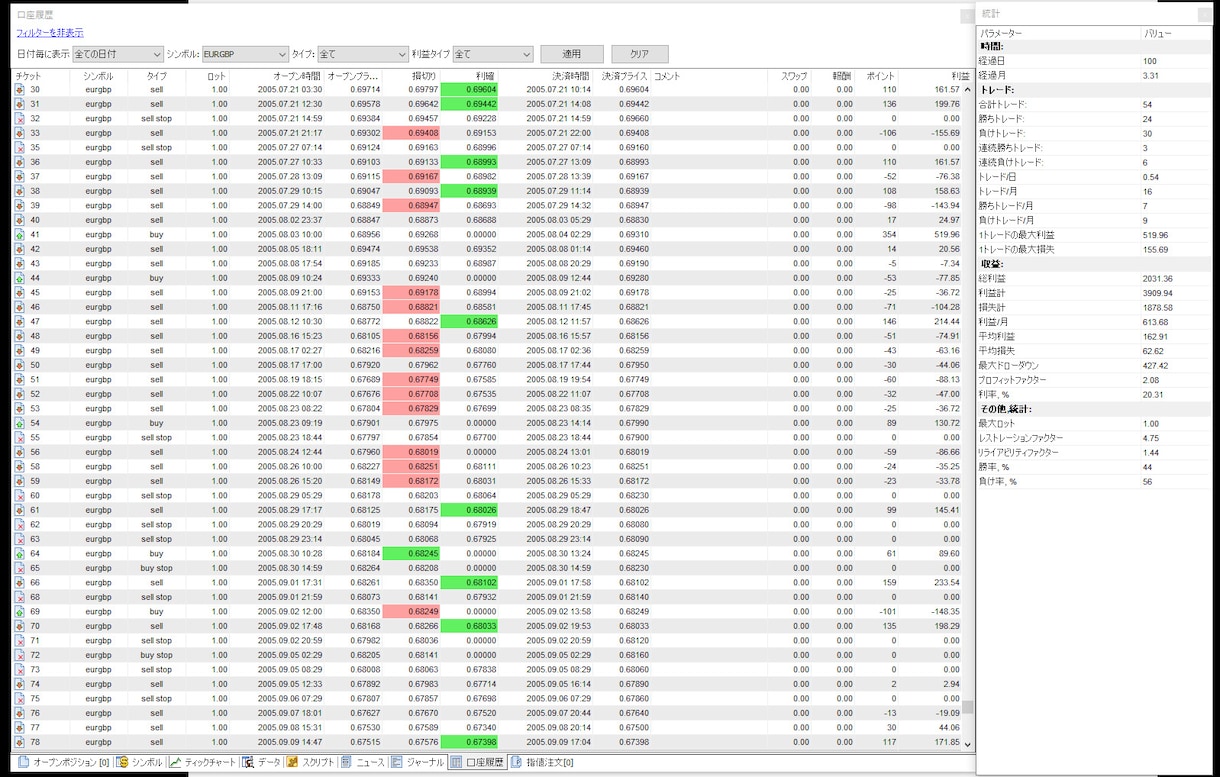Click the trade icon for ticket 78

click(x=19, y=742)
